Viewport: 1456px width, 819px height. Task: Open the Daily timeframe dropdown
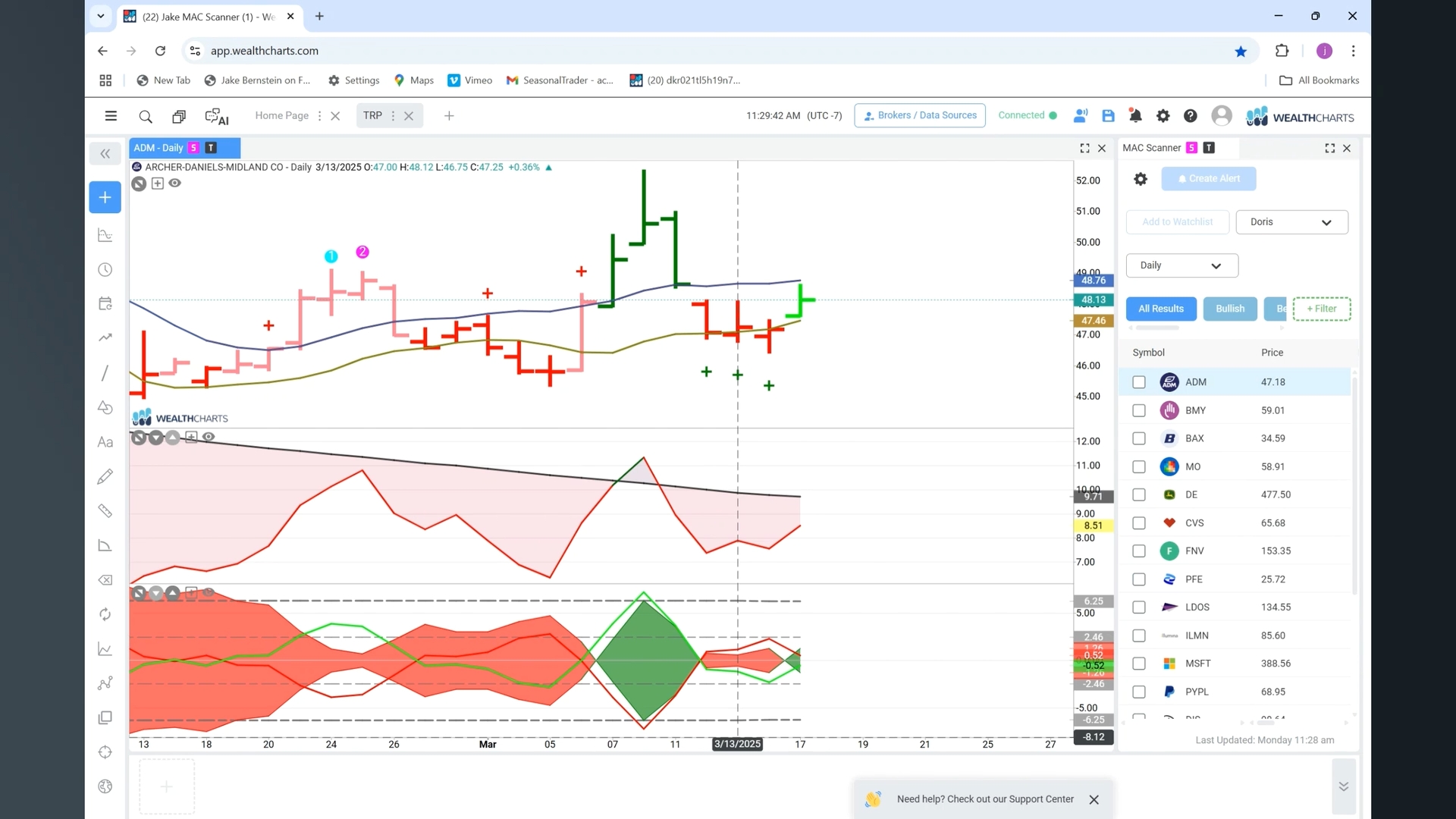coord(1181,265)
